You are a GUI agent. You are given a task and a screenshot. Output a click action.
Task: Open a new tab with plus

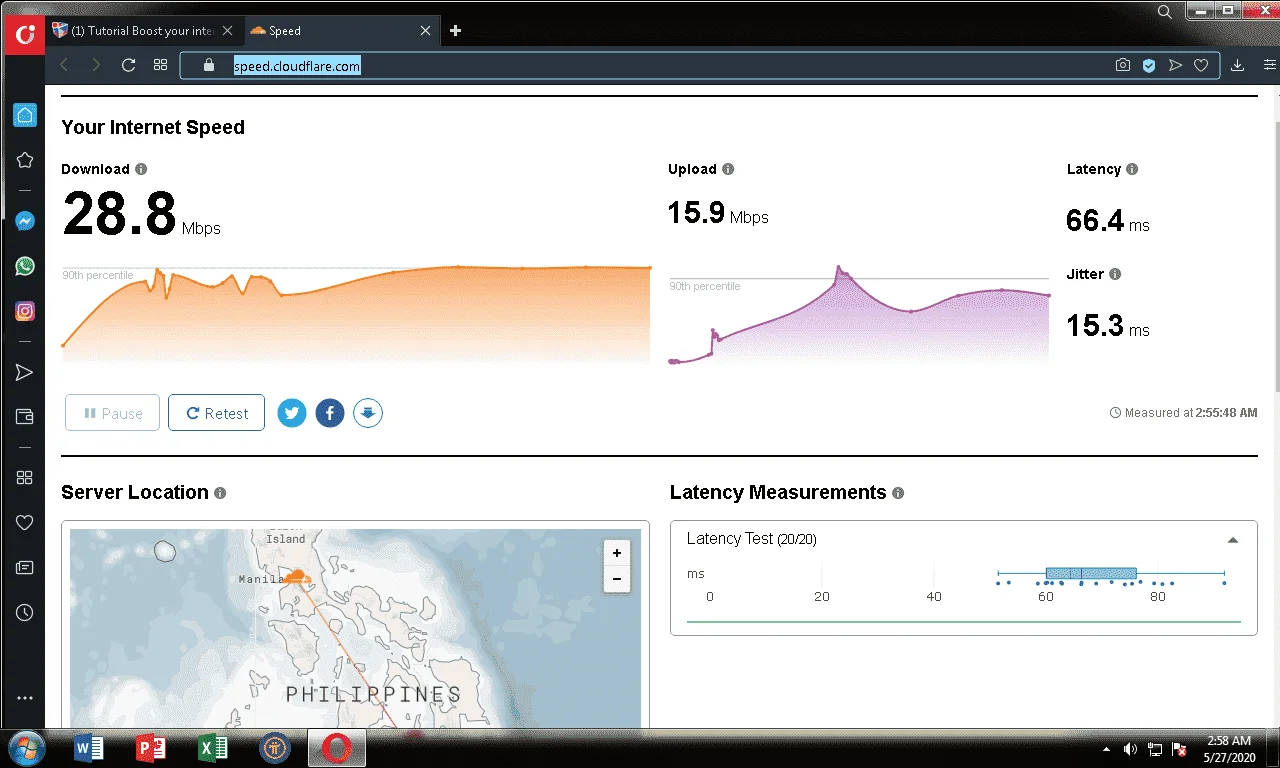click(456, 31)
